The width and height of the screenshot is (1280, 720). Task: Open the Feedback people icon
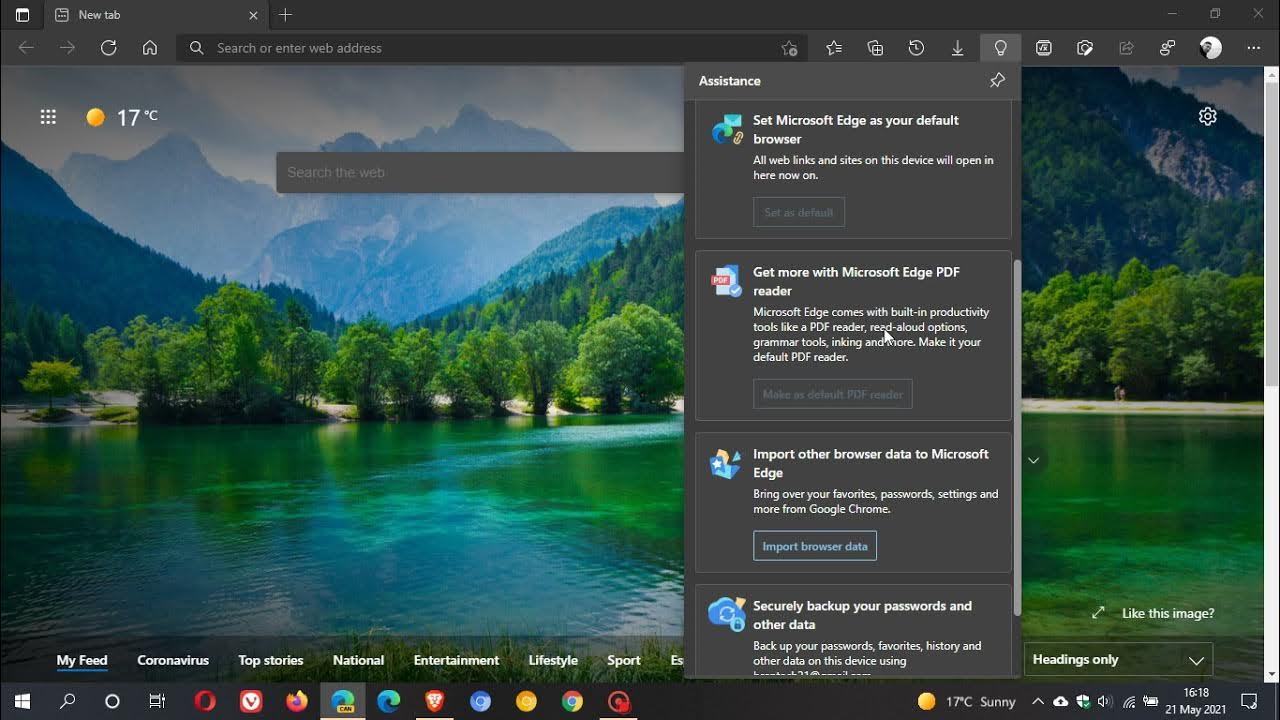click(x=1167, y=48)
